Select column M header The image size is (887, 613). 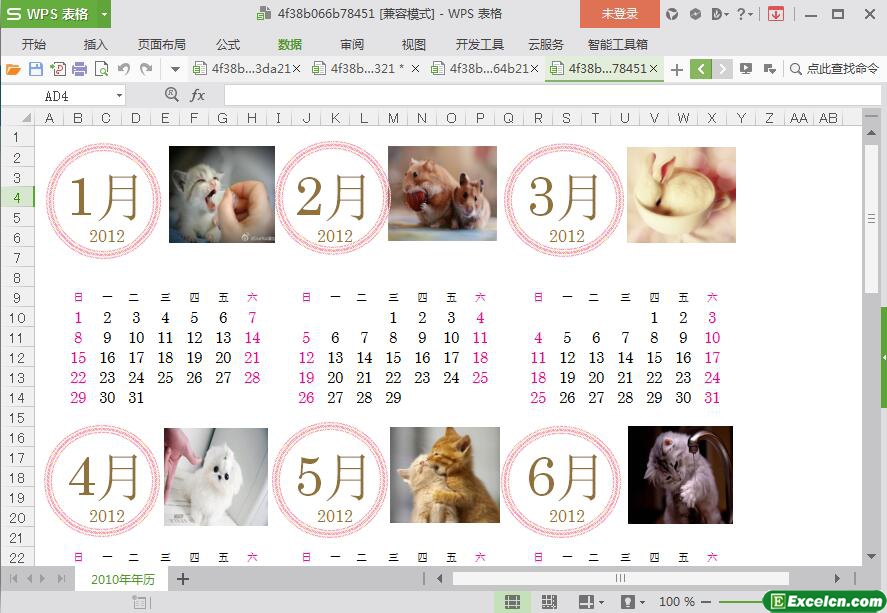click(393, 118)
